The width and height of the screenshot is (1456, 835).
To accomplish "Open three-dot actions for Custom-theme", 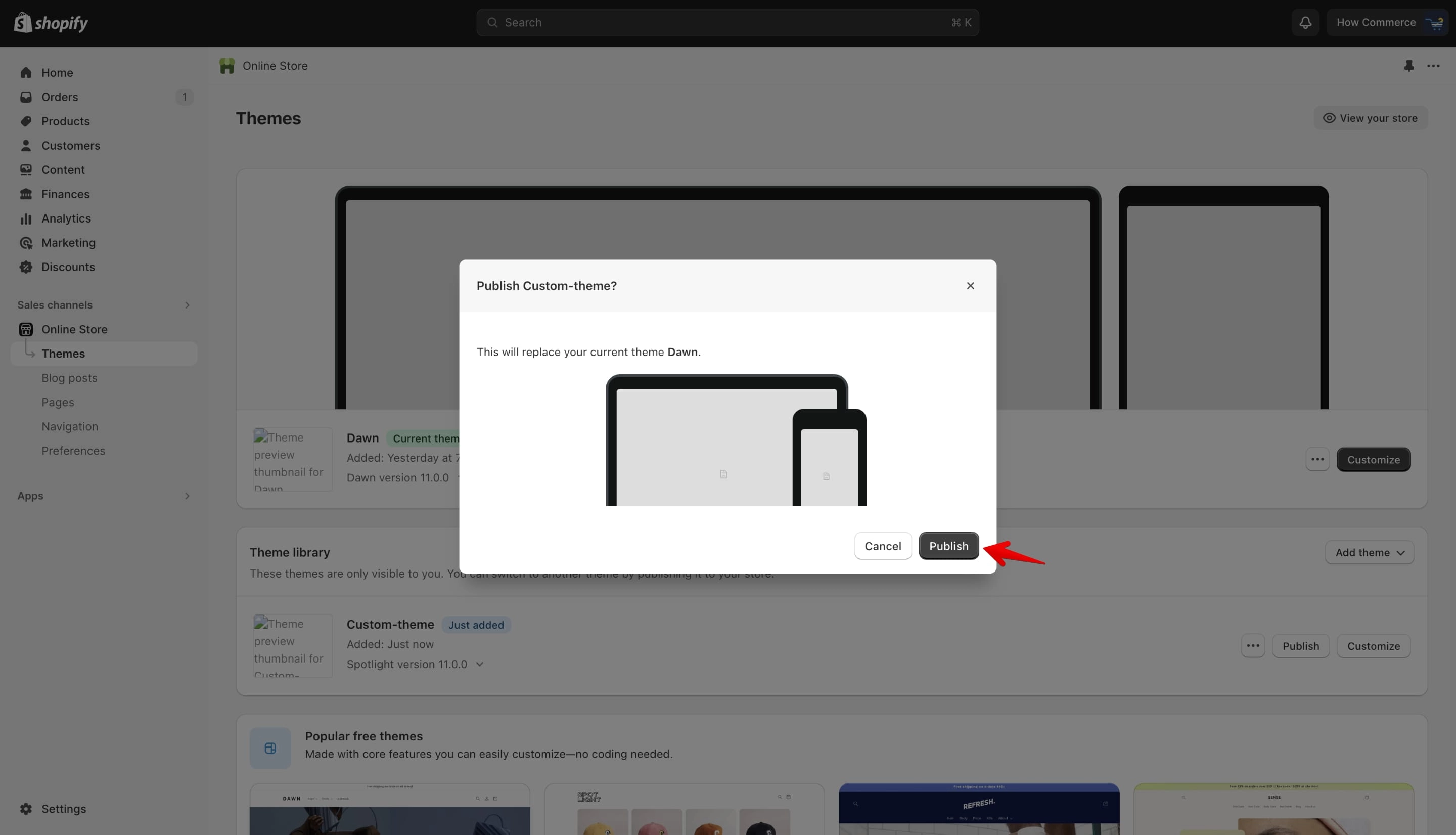I will (1252, 646).
